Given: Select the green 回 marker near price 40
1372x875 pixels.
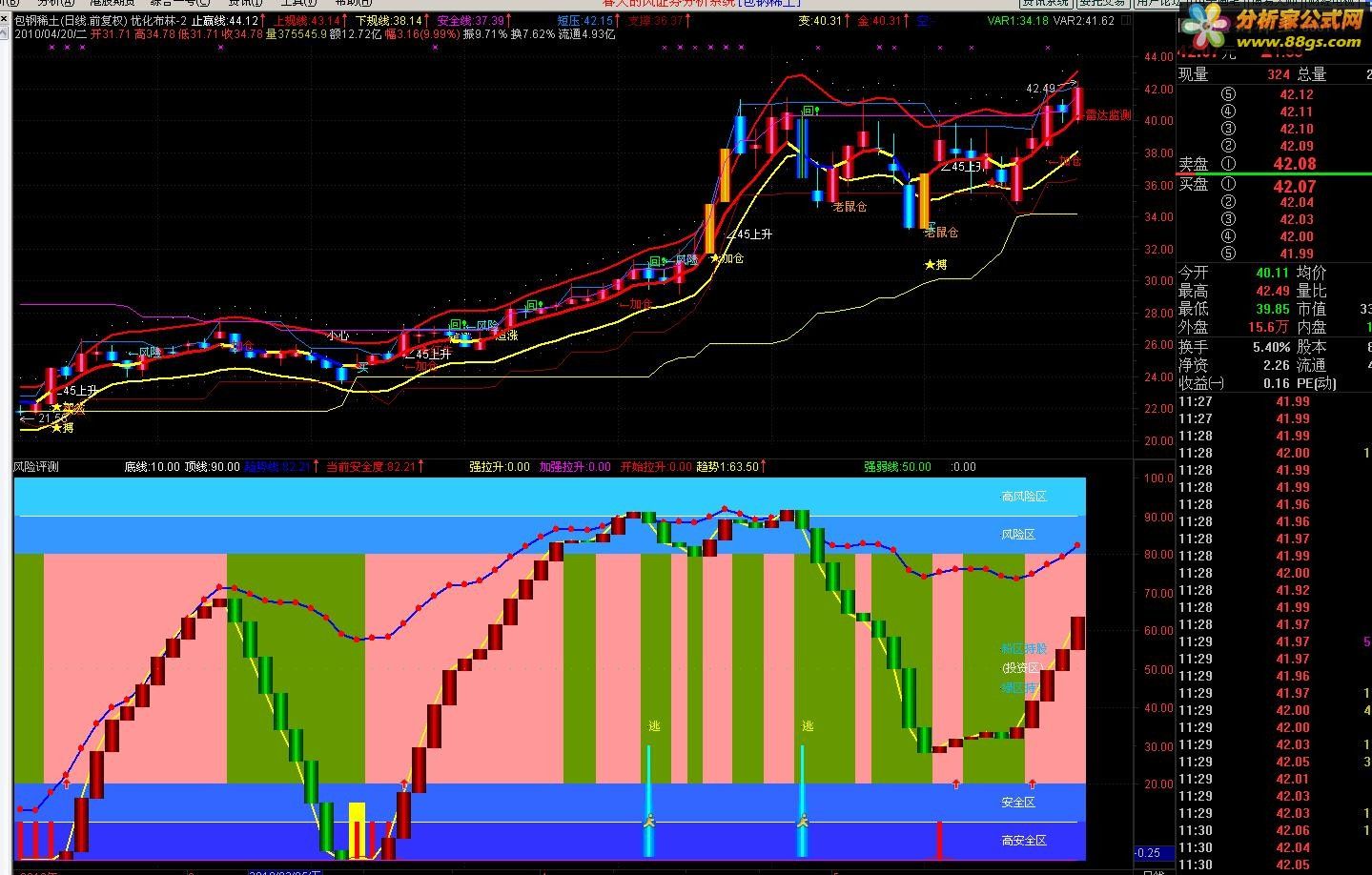Looking at the screenshot, I should 810,112.
